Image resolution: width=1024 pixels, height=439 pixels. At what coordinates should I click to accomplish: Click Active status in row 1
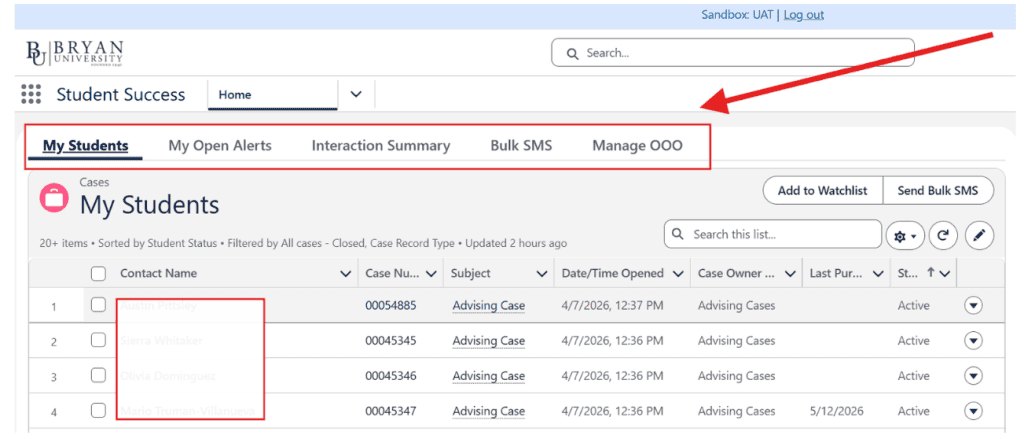click(x=913, y=305)
